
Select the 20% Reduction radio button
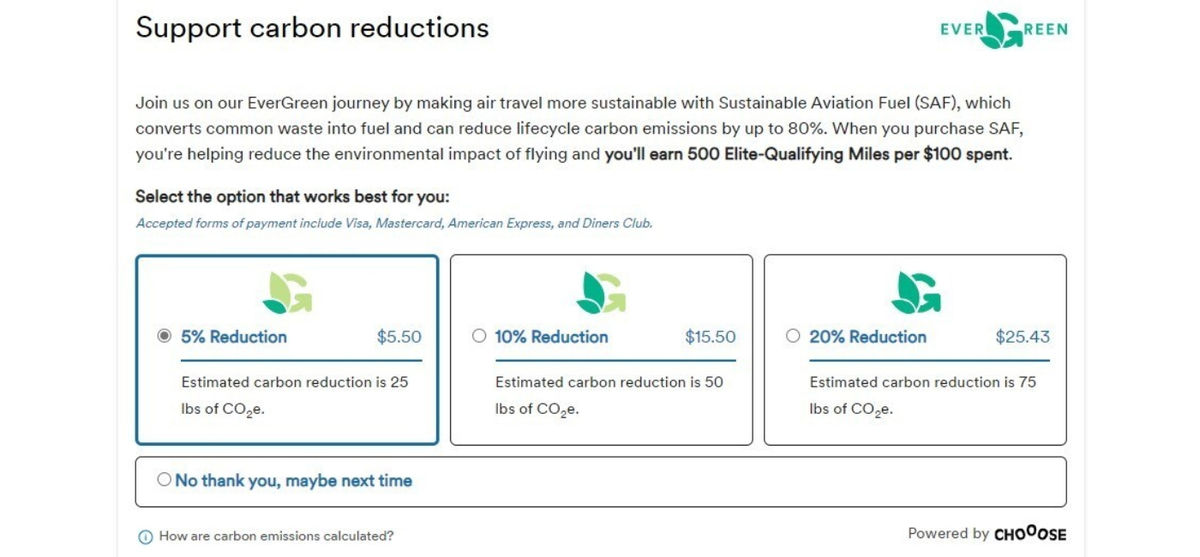click(x=793, y=337)
